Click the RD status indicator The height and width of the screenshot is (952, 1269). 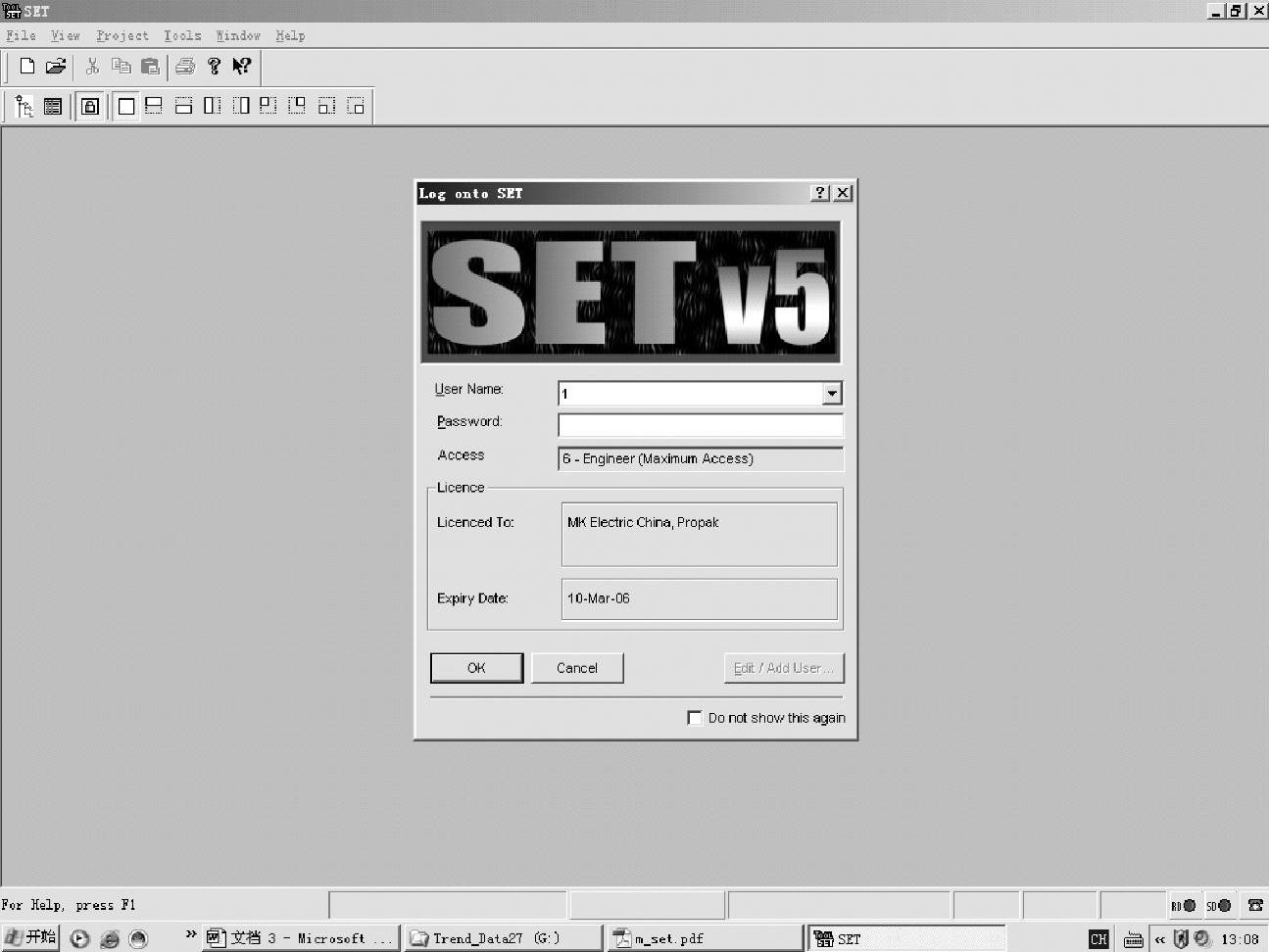[1184, 906]
